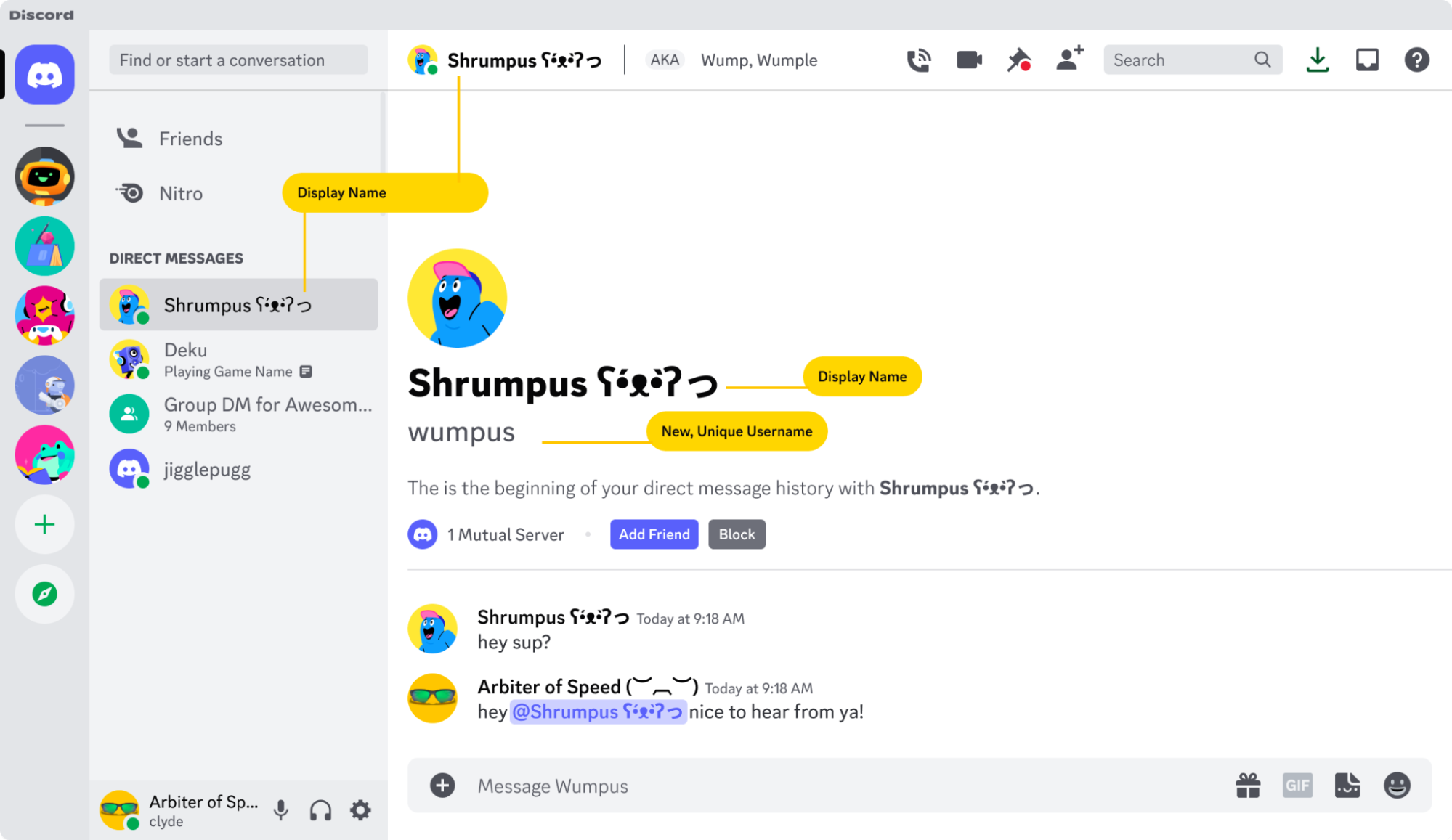Click the start voice call icon
Image resolution: width=1452 pixels, height=840 pixels.
pos(917,59)
